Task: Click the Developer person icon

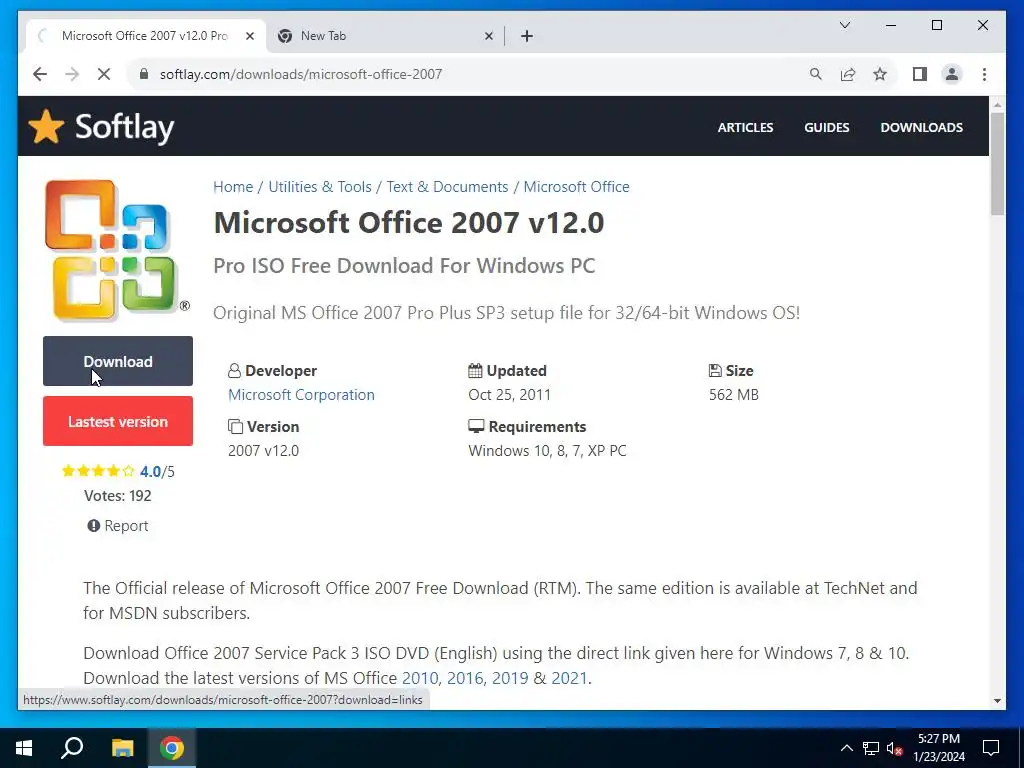Action: tap(234, 371)
